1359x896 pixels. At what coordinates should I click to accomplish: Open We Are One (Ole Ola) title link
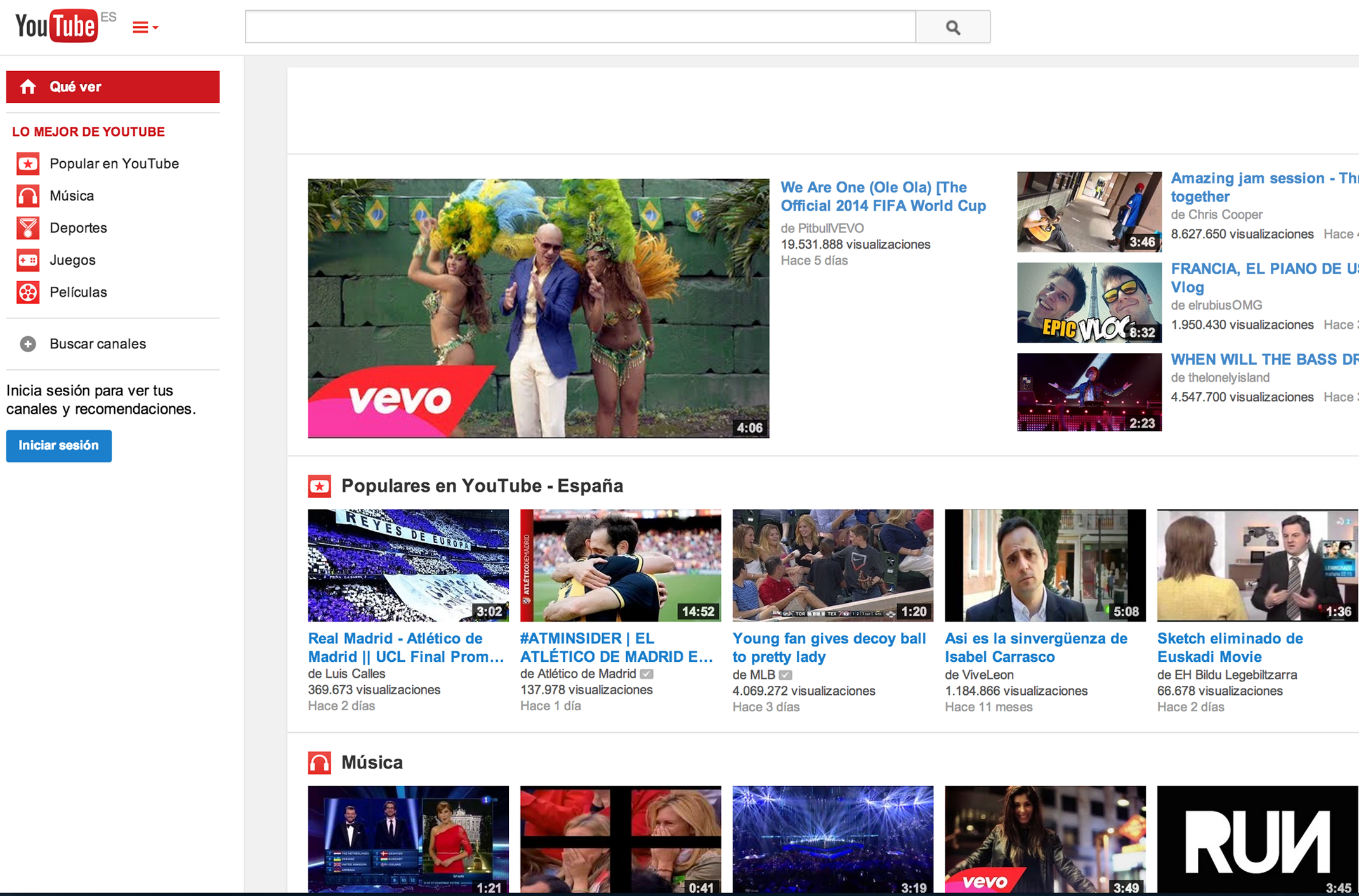883,197
